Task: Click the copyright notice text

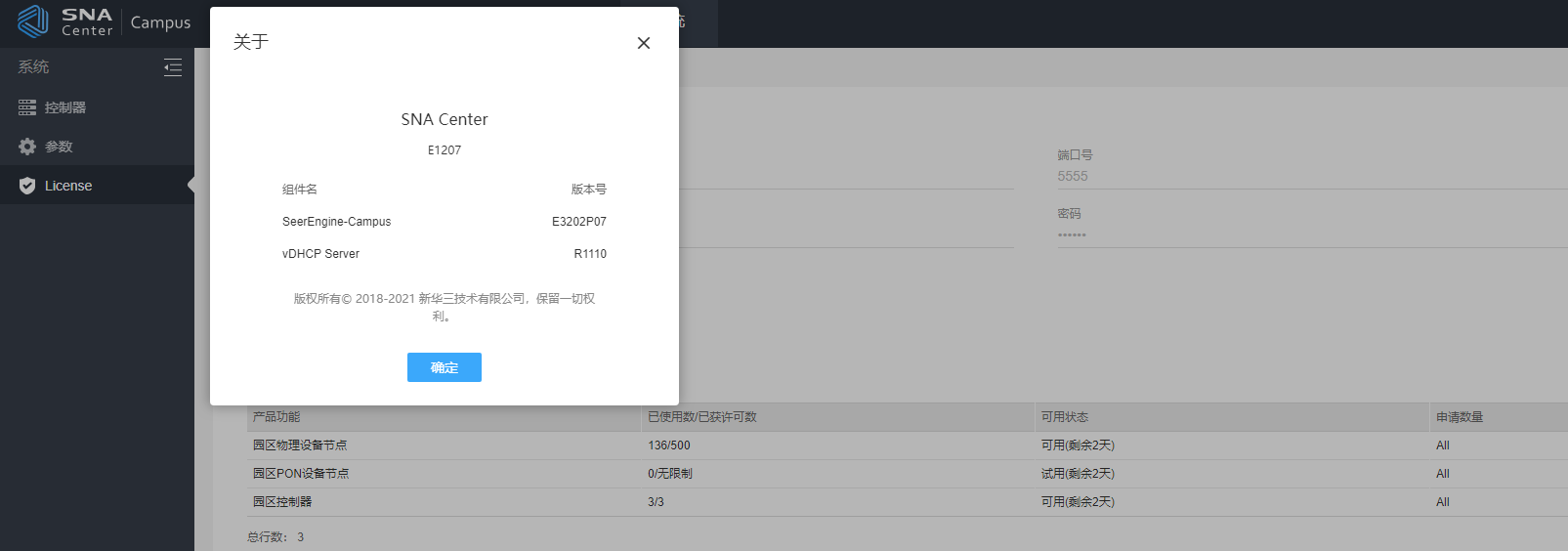Action: pos(445,307)
